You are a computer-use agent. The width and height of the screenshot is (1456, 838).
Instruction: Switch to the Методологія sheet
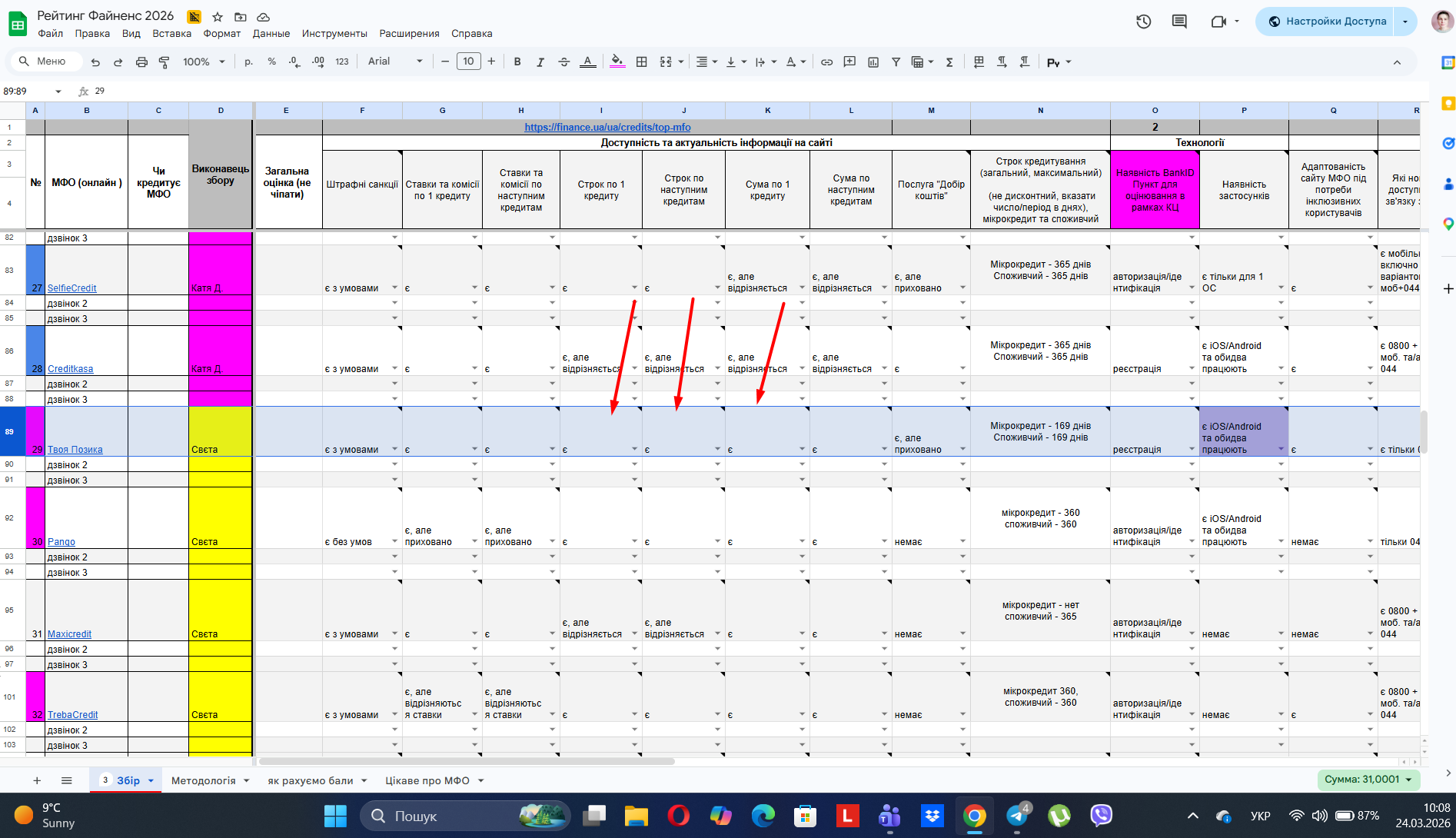(204, 780)
